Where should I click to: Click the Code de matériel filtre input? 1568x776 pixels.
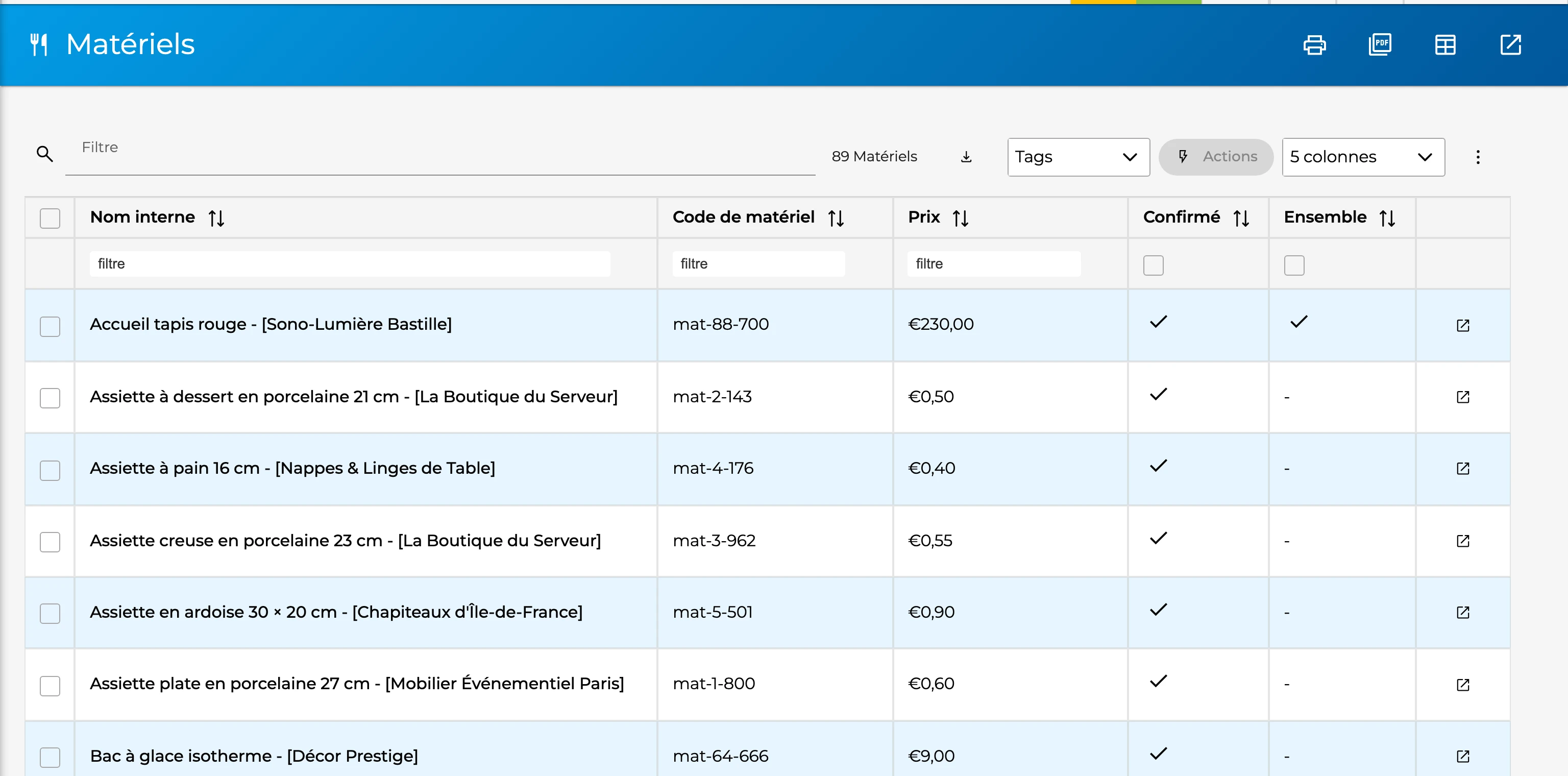click(x=758, y=263)
